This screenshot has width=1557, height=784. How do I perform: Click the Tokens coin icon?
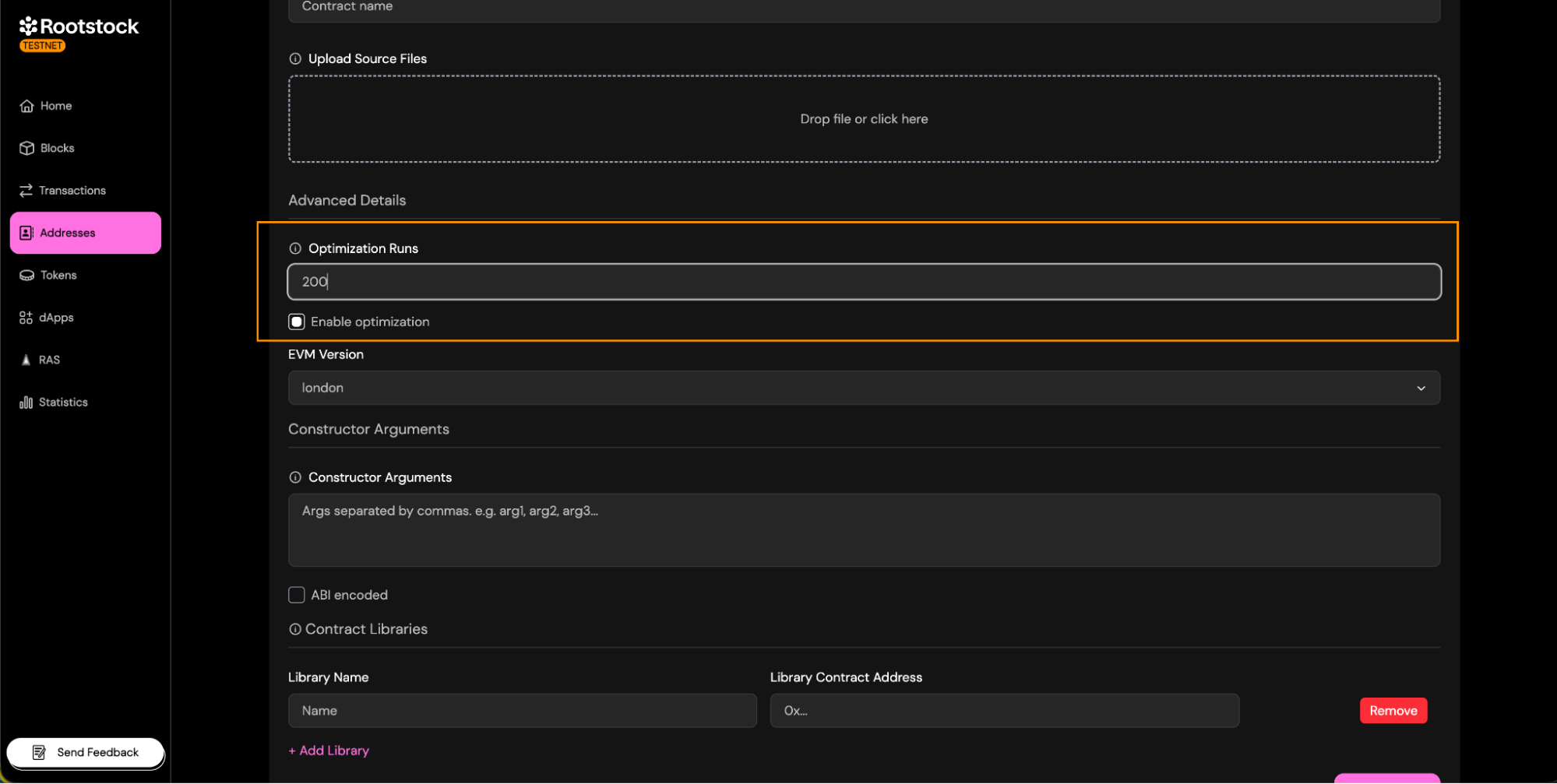click(x=26, y=276)
